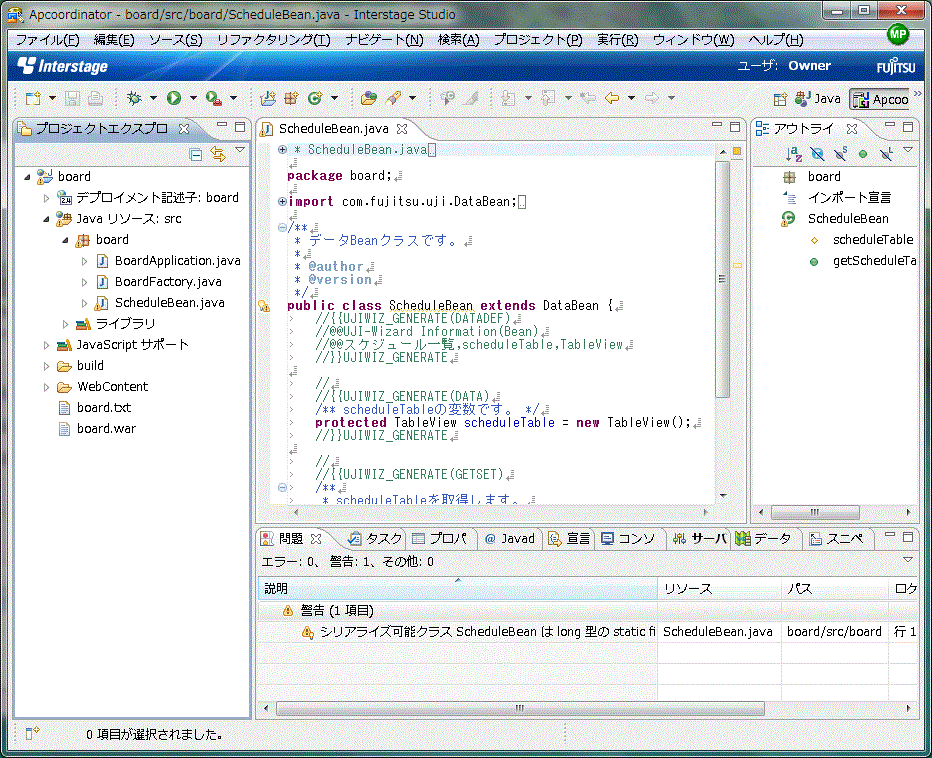Click the Run External Tools icon
Viewport: 932px width, 758px height.
tap(213, 98)
